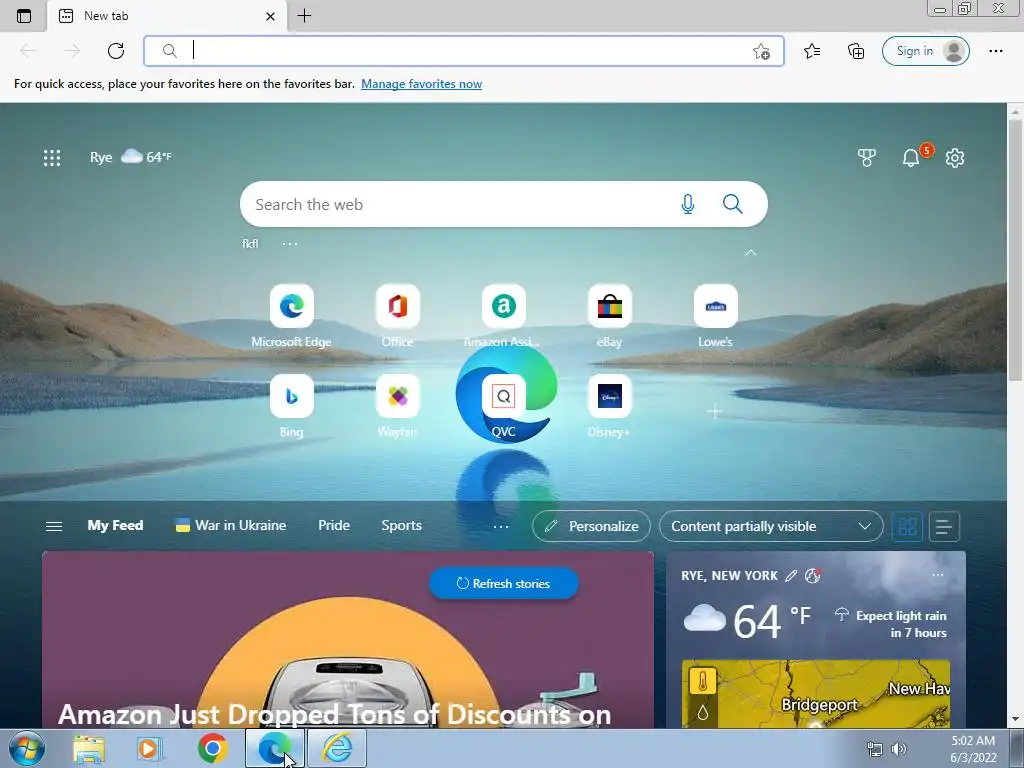Image resolution: width=1024 pixels, height=768 pixels.
Task: Click the Personalize button
Action: point(591,526)
